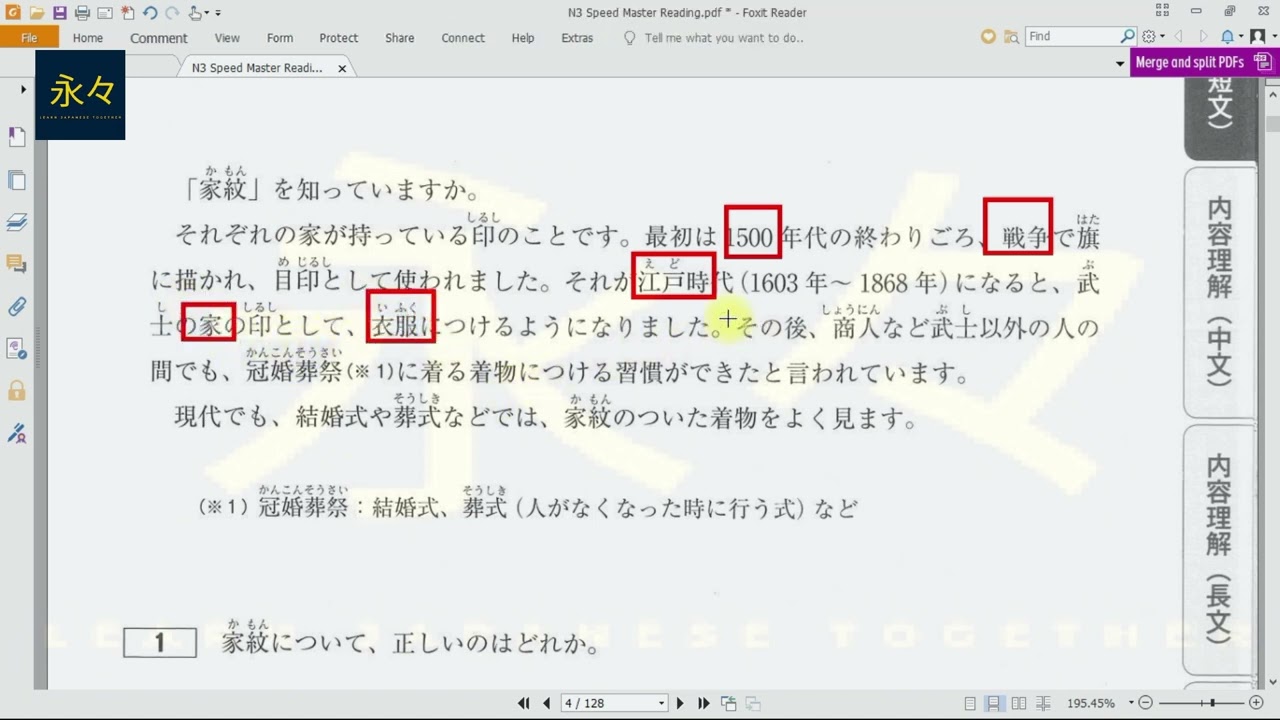Open the Protect ribbon tab

(x=339, y=38)
